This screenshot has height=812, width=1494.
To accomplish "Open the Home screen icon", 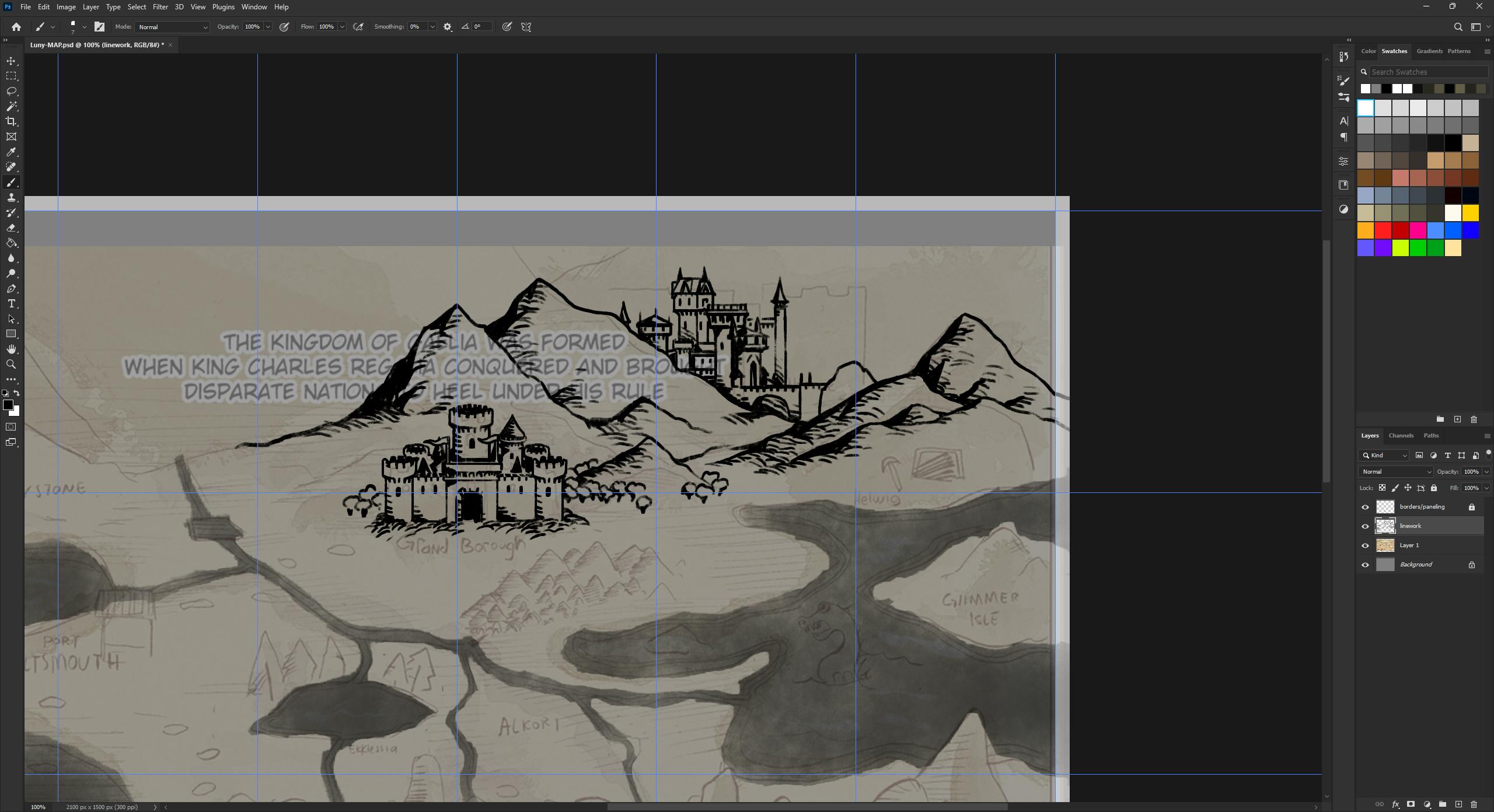I will coord(16,27).
